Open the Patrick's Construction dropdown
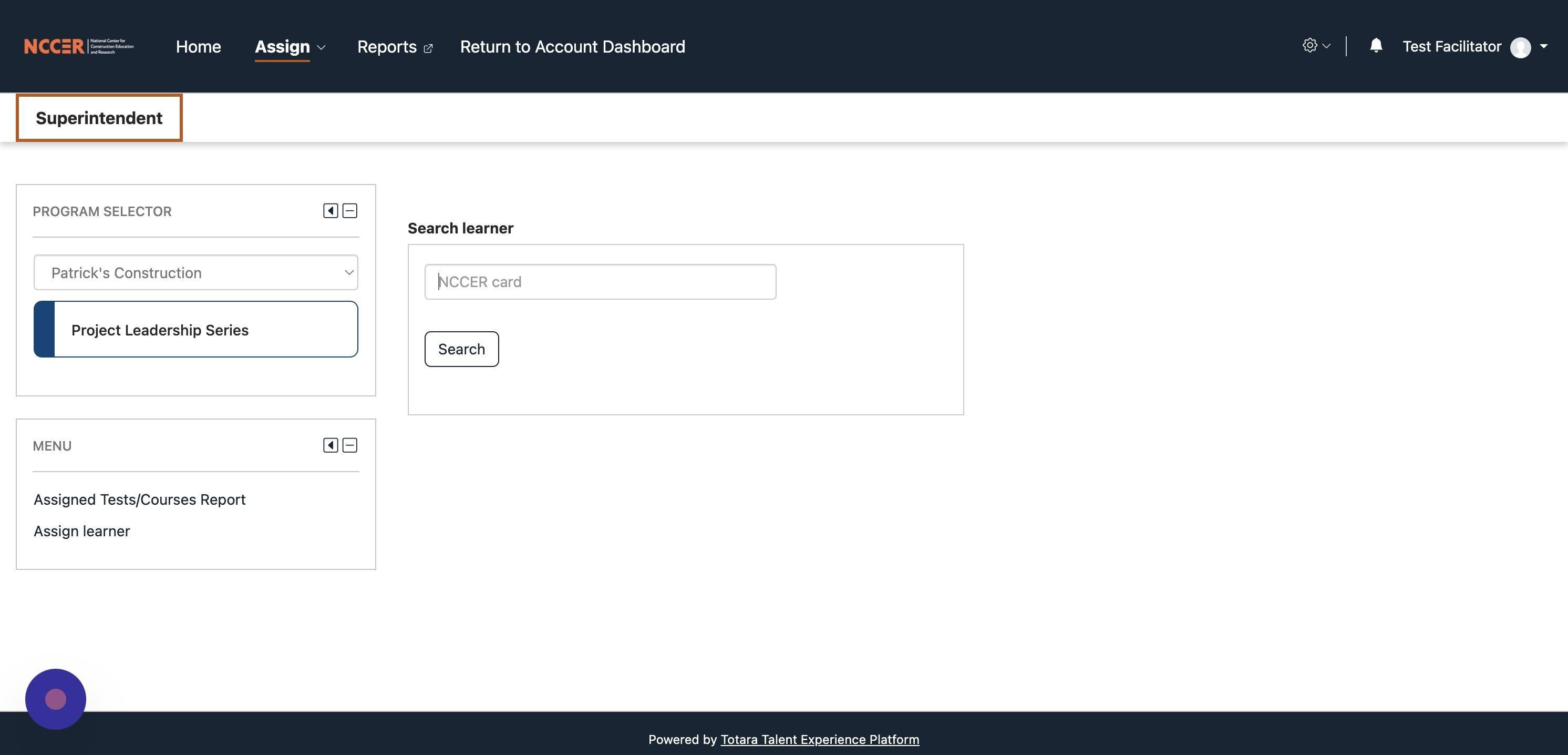Image resolution: width=1568 pixels, height=755 pixels. tap(195, 273)
